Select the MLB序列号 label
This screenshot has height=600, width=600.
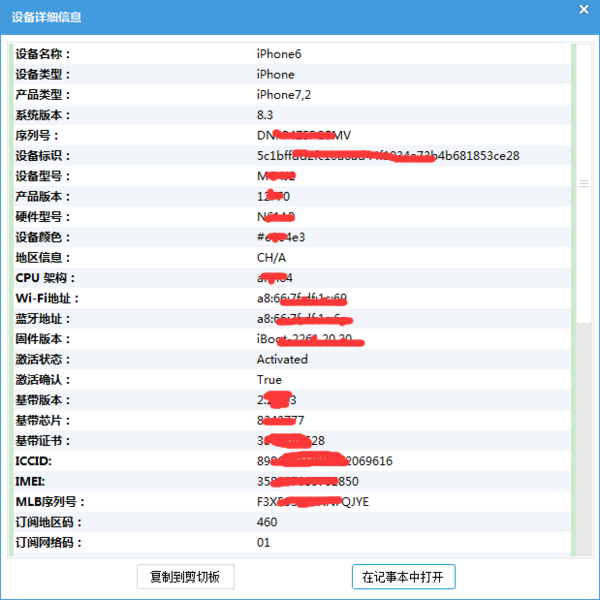(x=50, y=502)
